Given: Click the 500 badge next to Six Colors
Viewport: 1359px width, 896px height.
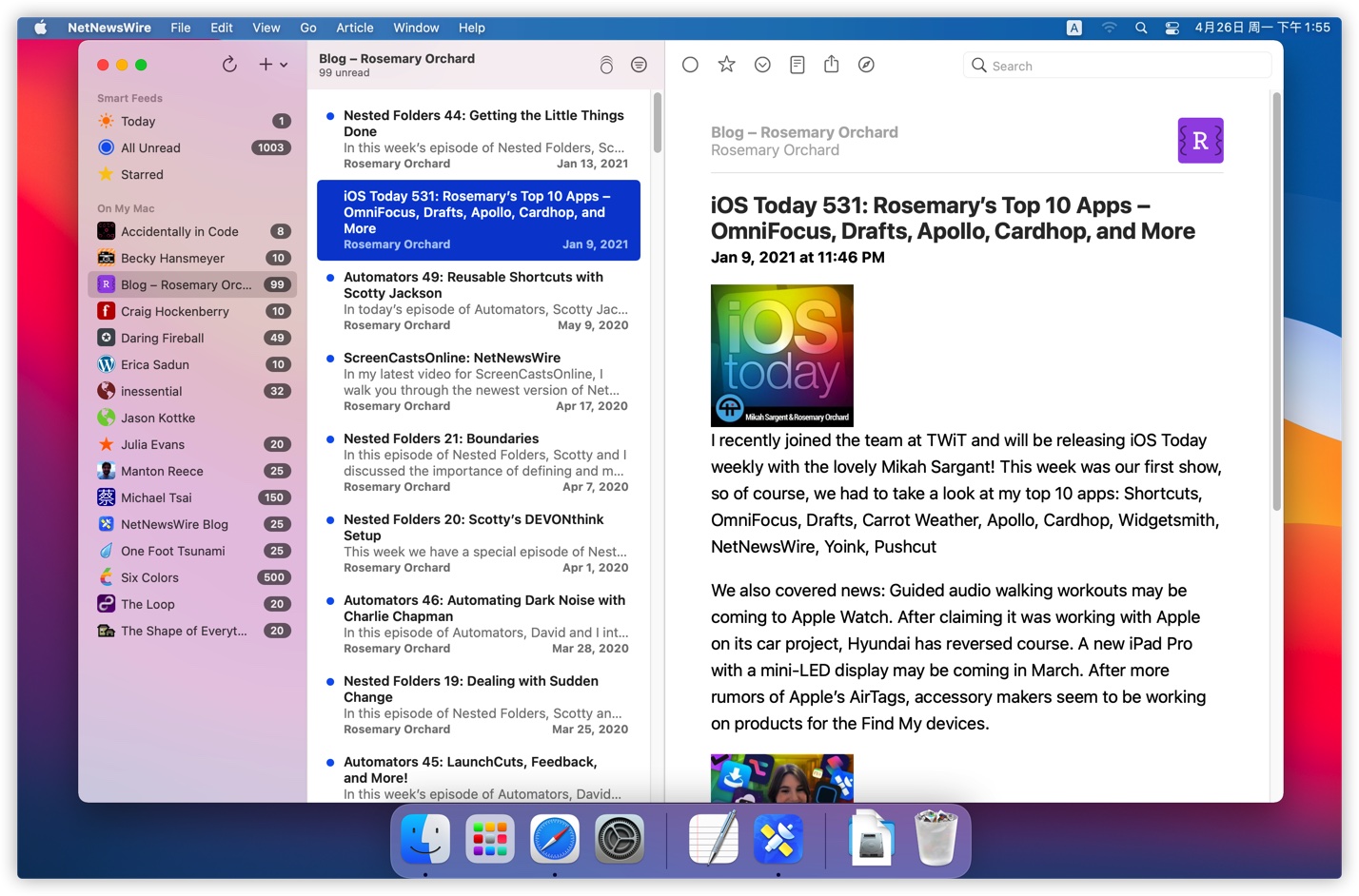Looking at the screenshot, I should pyautogui.click(x=274, y=577).
